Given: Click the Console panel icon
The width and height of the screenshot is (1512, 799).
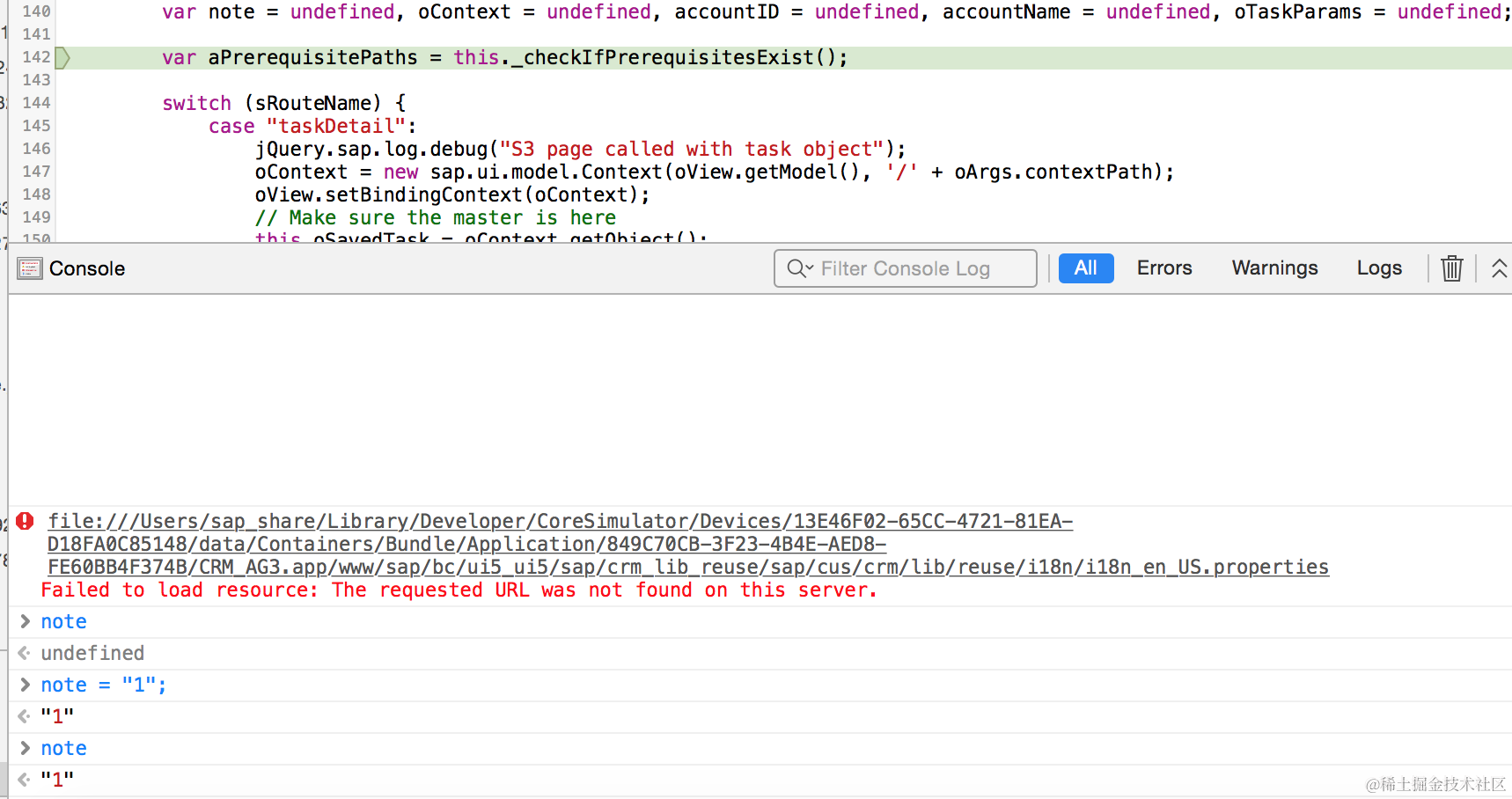Looking at the screenshot, I should (30, 268).
